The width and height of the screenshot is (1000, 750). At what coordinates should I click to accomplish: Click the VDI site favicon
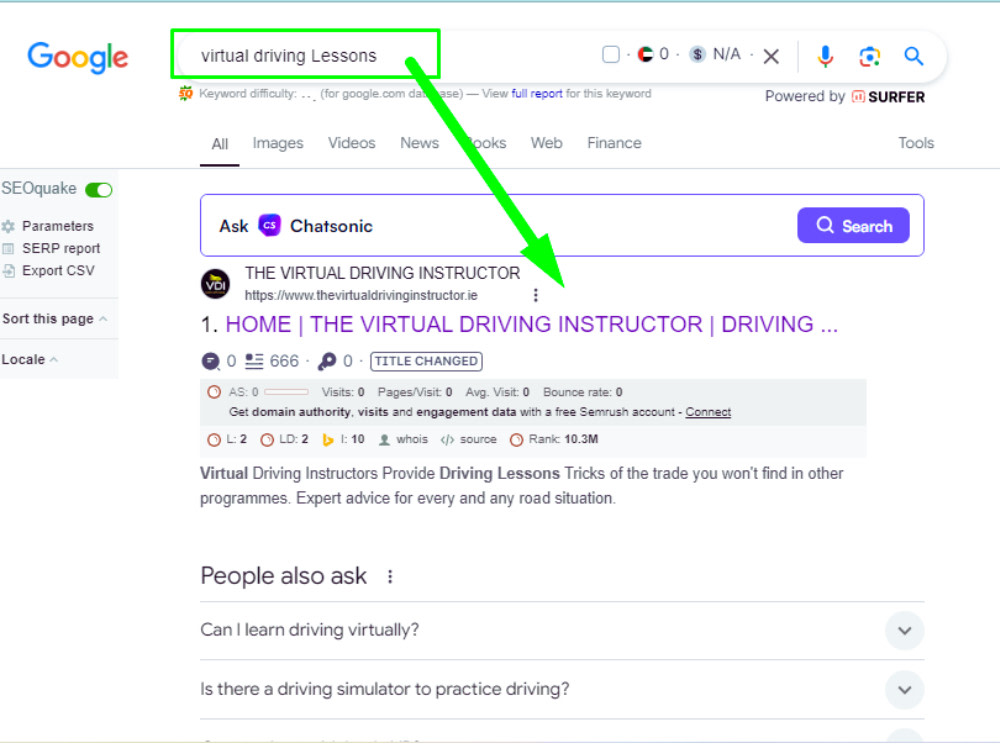point(216,284)
